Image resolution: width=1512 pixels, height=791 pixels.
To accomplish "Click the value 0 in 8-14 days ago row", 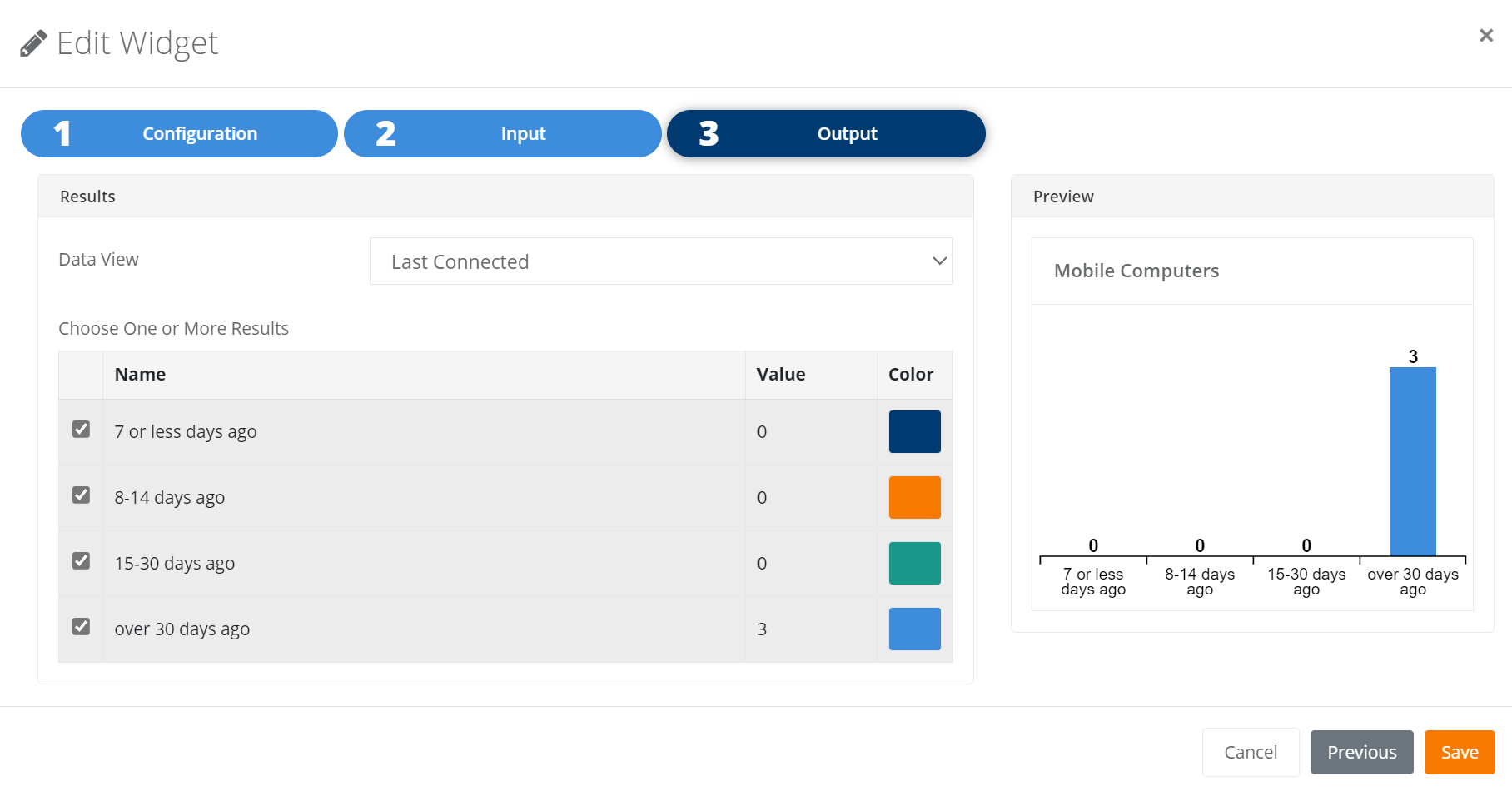I will click(761, 498).
